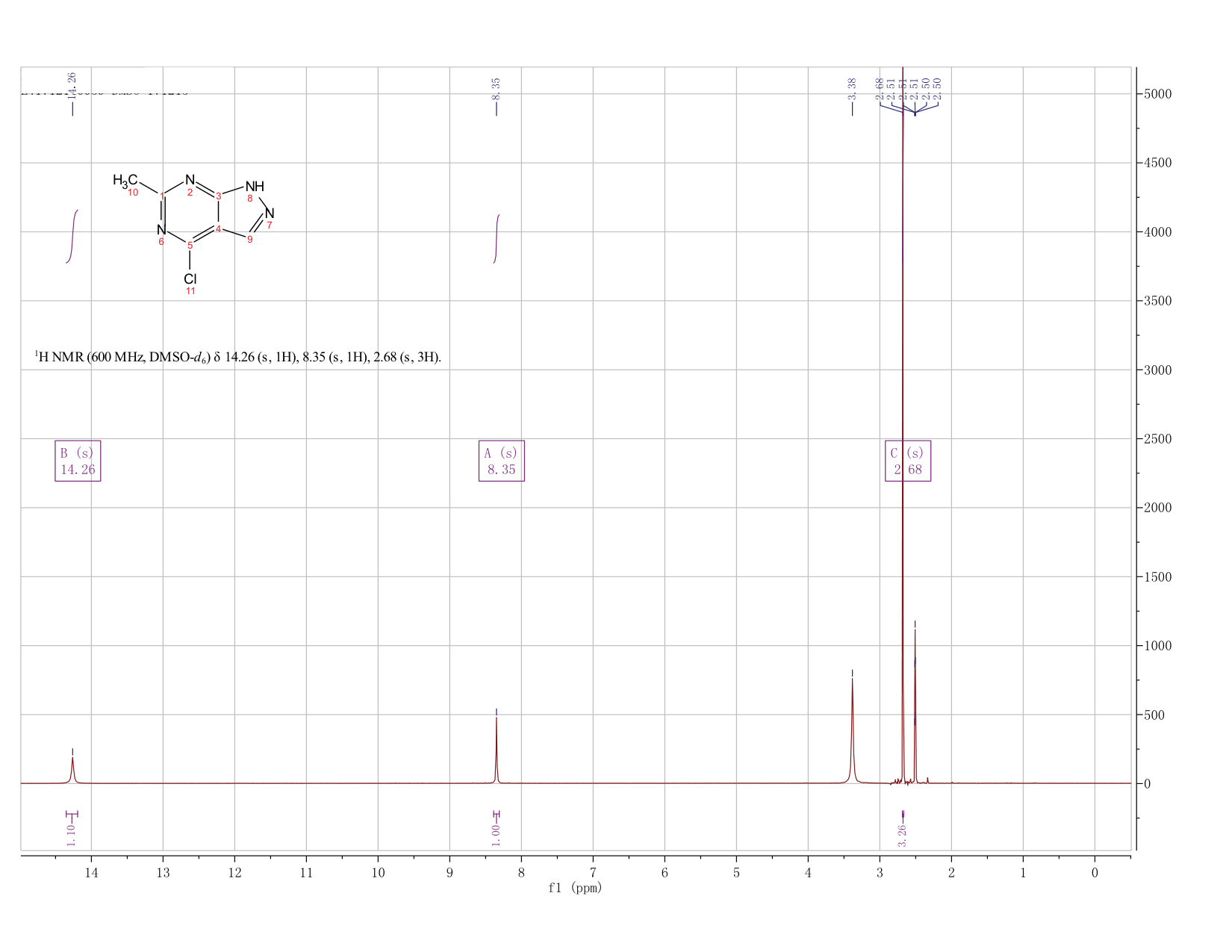Click the 8.35 peak label at top

click(497, 88)
